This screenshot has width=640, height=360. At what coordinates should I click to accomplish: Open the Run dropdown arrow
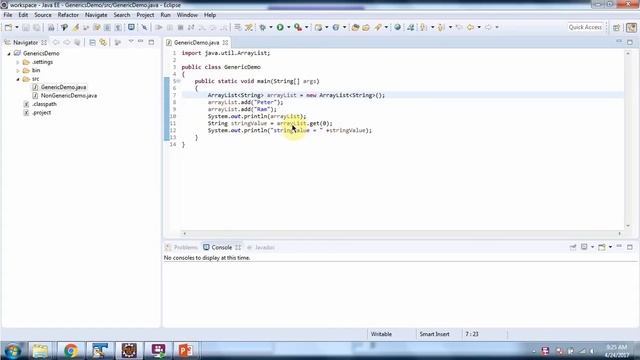[289, 27]
